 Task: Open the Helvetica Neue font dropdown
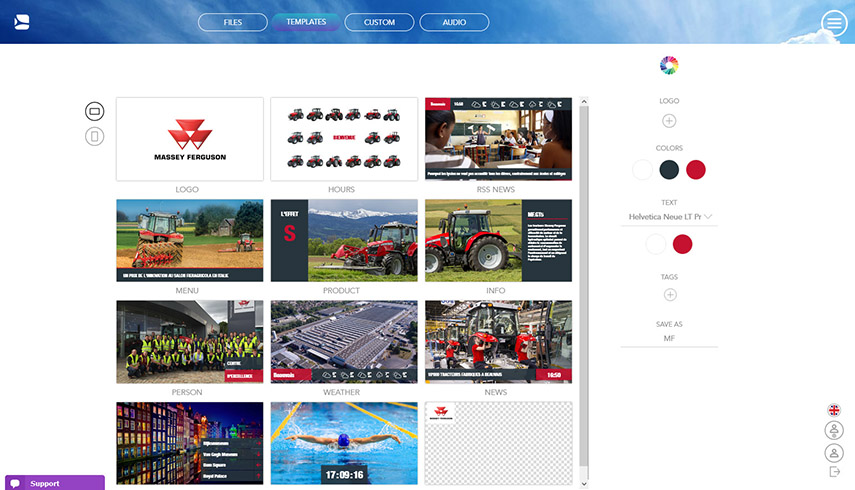[670, 217]
